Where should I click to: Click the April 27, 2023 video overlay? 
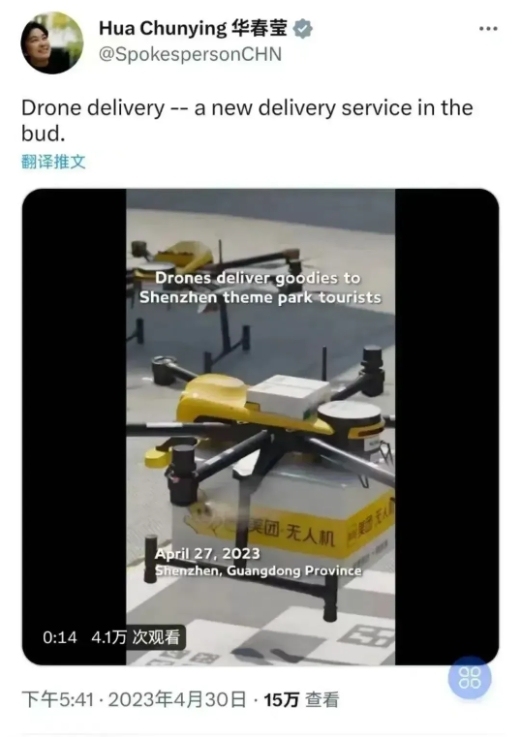(207, 554)
